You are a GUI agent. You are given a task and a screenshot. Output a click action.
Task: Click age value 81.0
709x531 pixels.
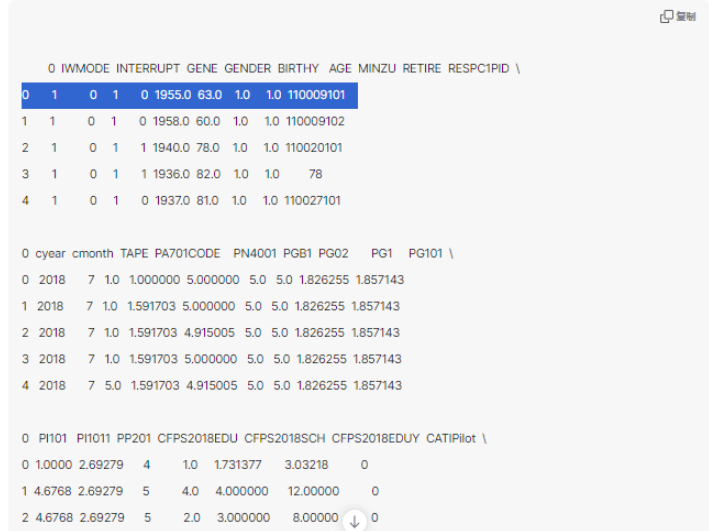(x=207, y=200)
